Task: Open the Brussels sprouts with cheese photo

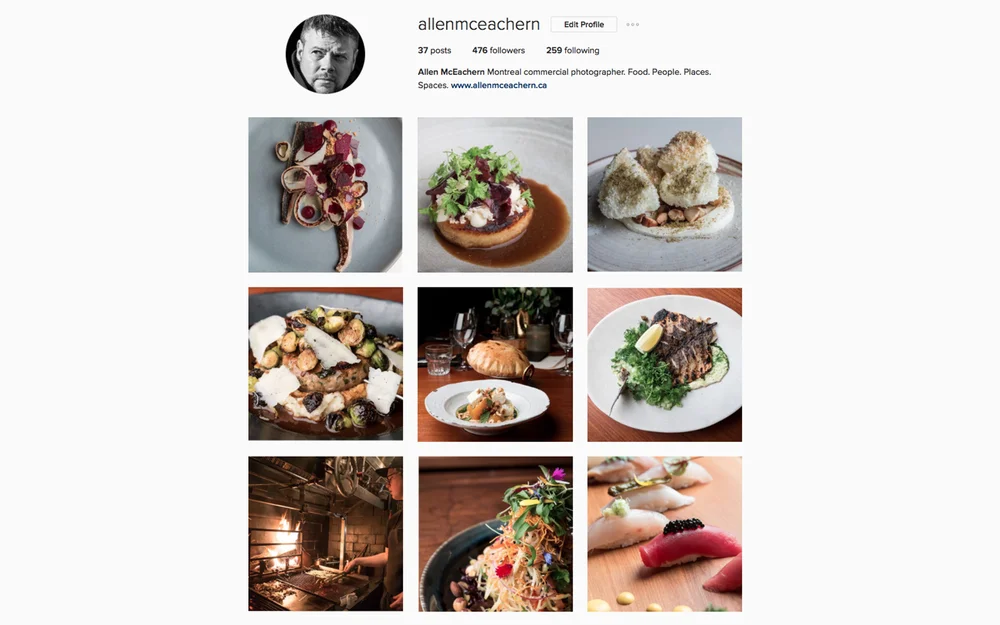Action: (x=325, y=364)
